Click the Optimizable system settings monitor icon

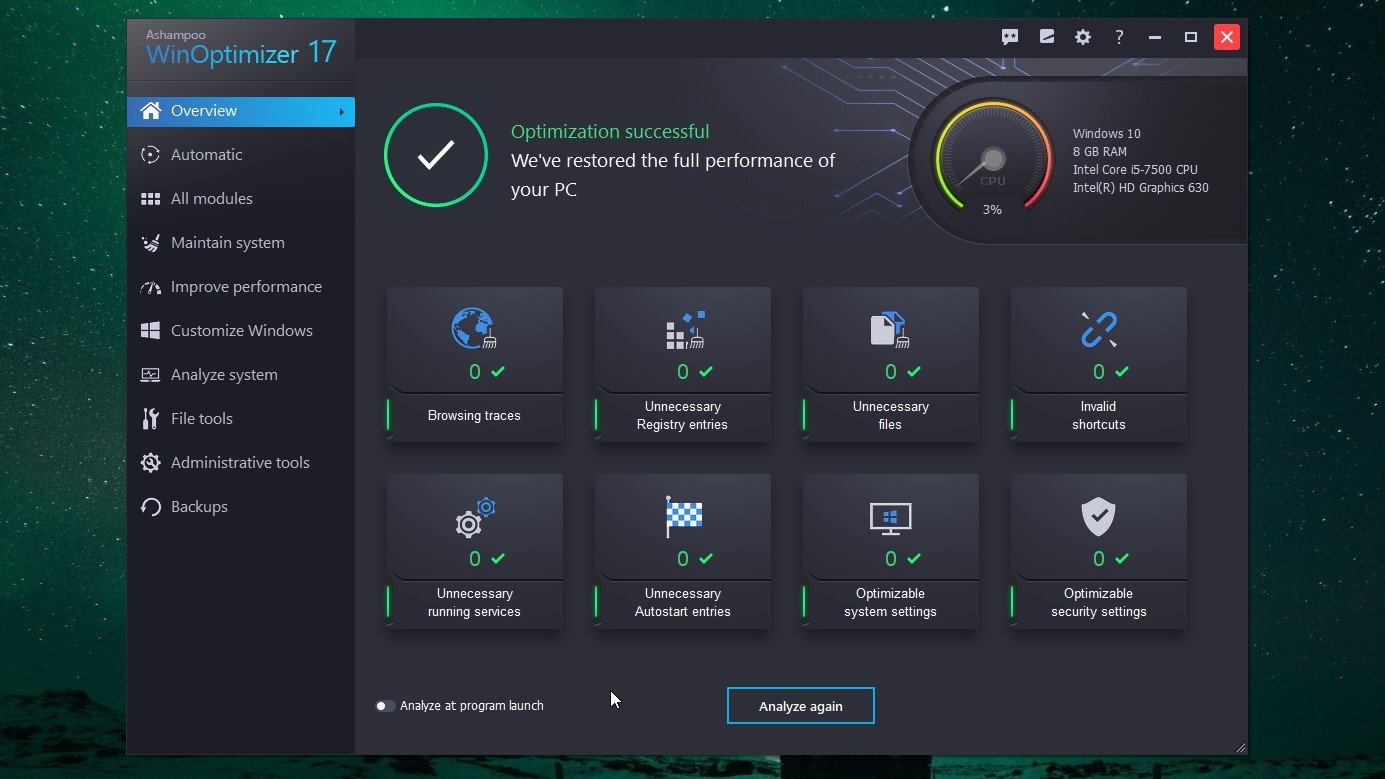click(x=890, y=518)
